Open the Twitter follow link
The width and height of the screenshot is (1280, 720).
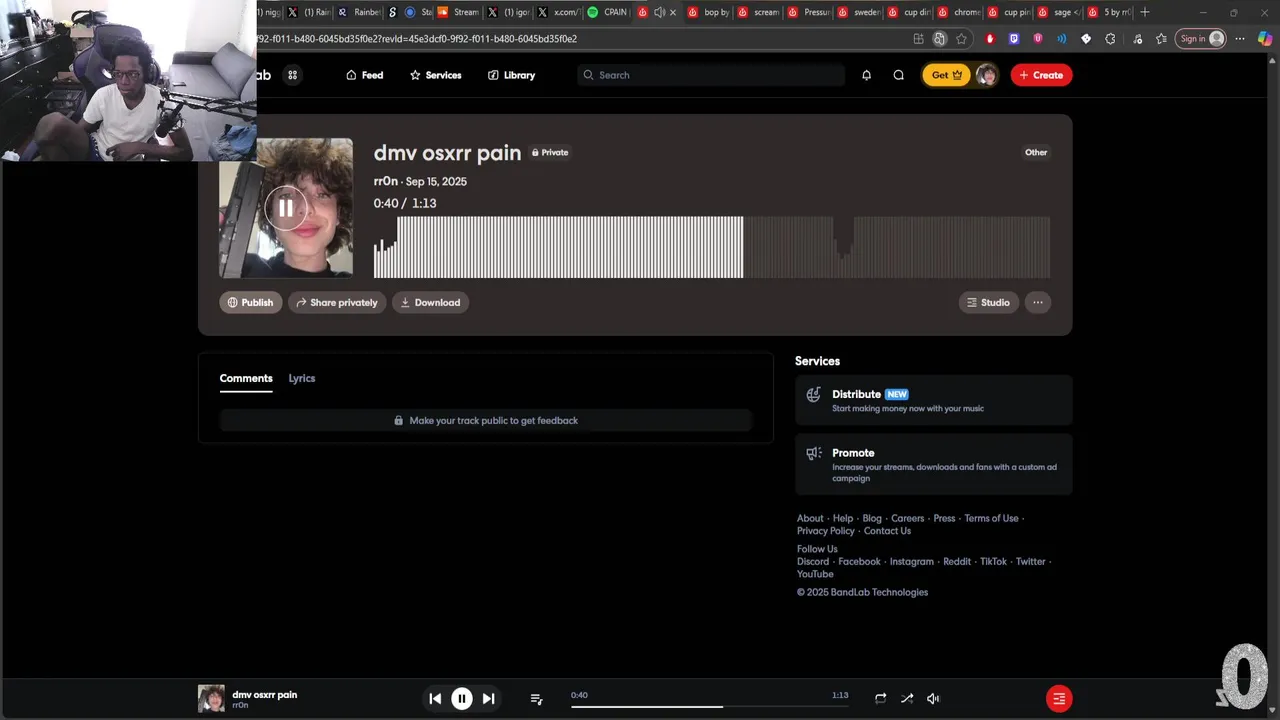pos(1030,562)
